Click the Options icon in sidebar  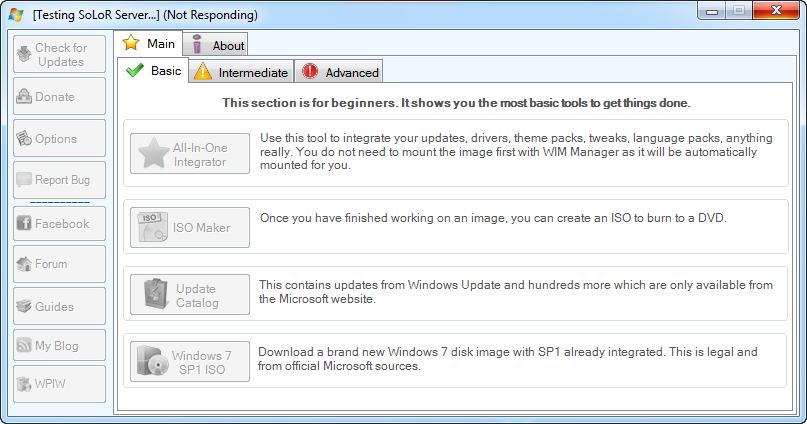[x=24, y=138]
